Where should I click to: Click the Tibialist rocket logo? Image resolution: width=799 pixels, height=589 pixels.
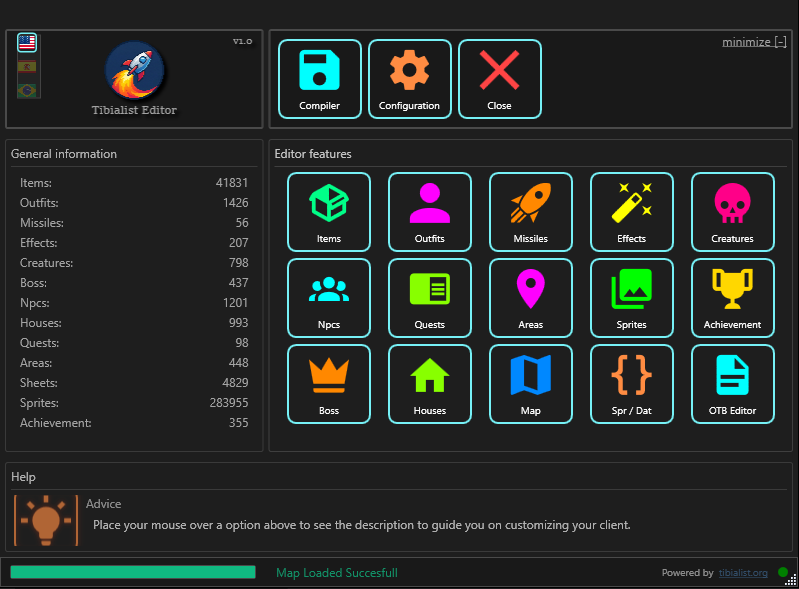(135, 70)
